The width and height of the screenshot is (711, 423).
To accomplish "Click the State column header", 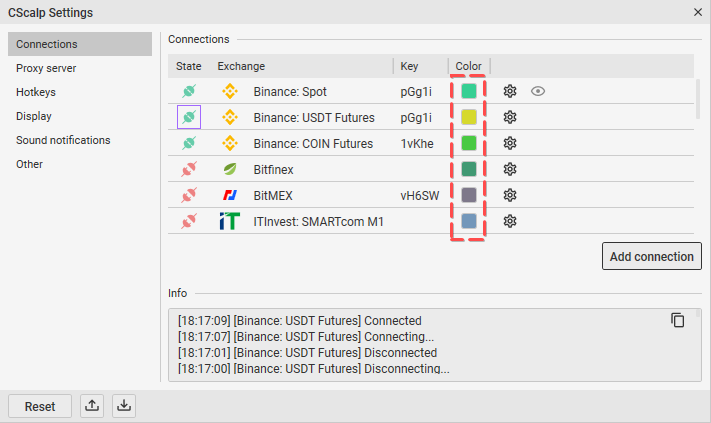I will click(189, 66).
